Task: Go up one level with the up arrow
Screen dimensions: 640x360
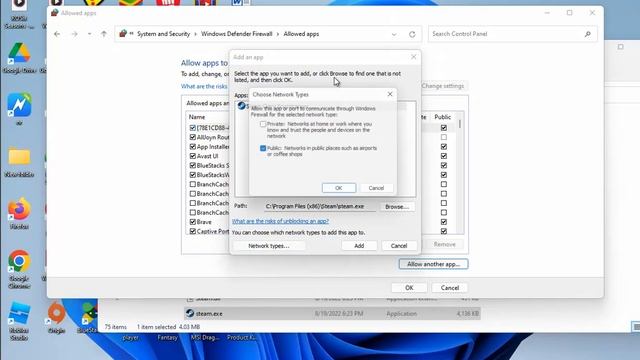Action: pos(104,34)
